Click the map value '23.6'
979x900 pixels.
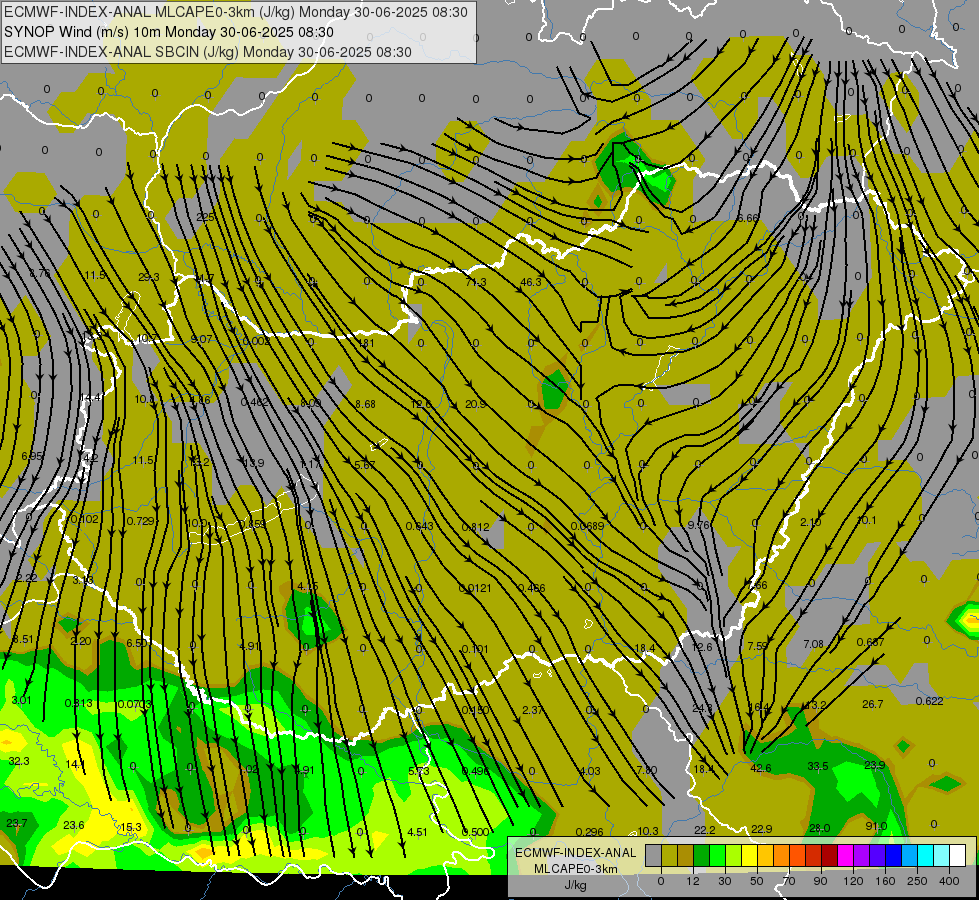coord(74,824)
